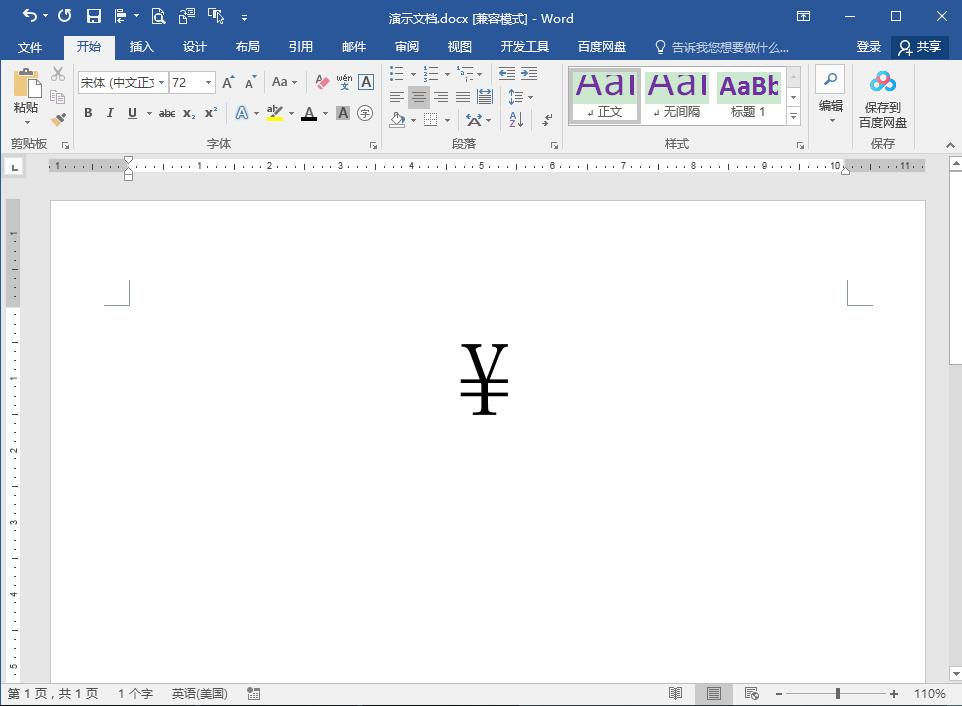Image resolution: width=962 pixels, height=706 pixels.
Task: Open the font name dropdown
Action: click(162, 83)
